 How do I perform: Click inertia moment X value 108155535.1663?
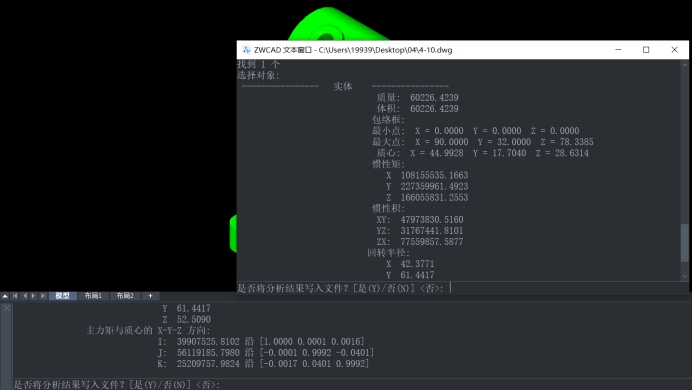pos(434,175)
